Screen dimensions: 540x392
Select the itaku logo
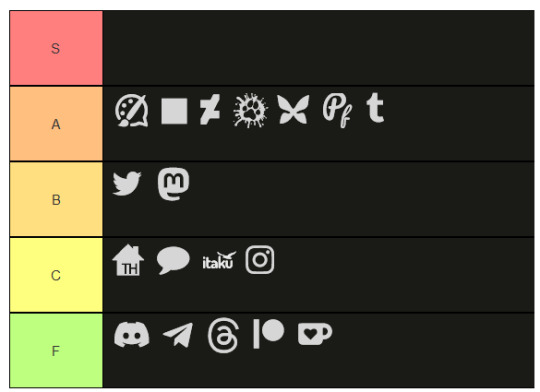(x=219, y=260)
